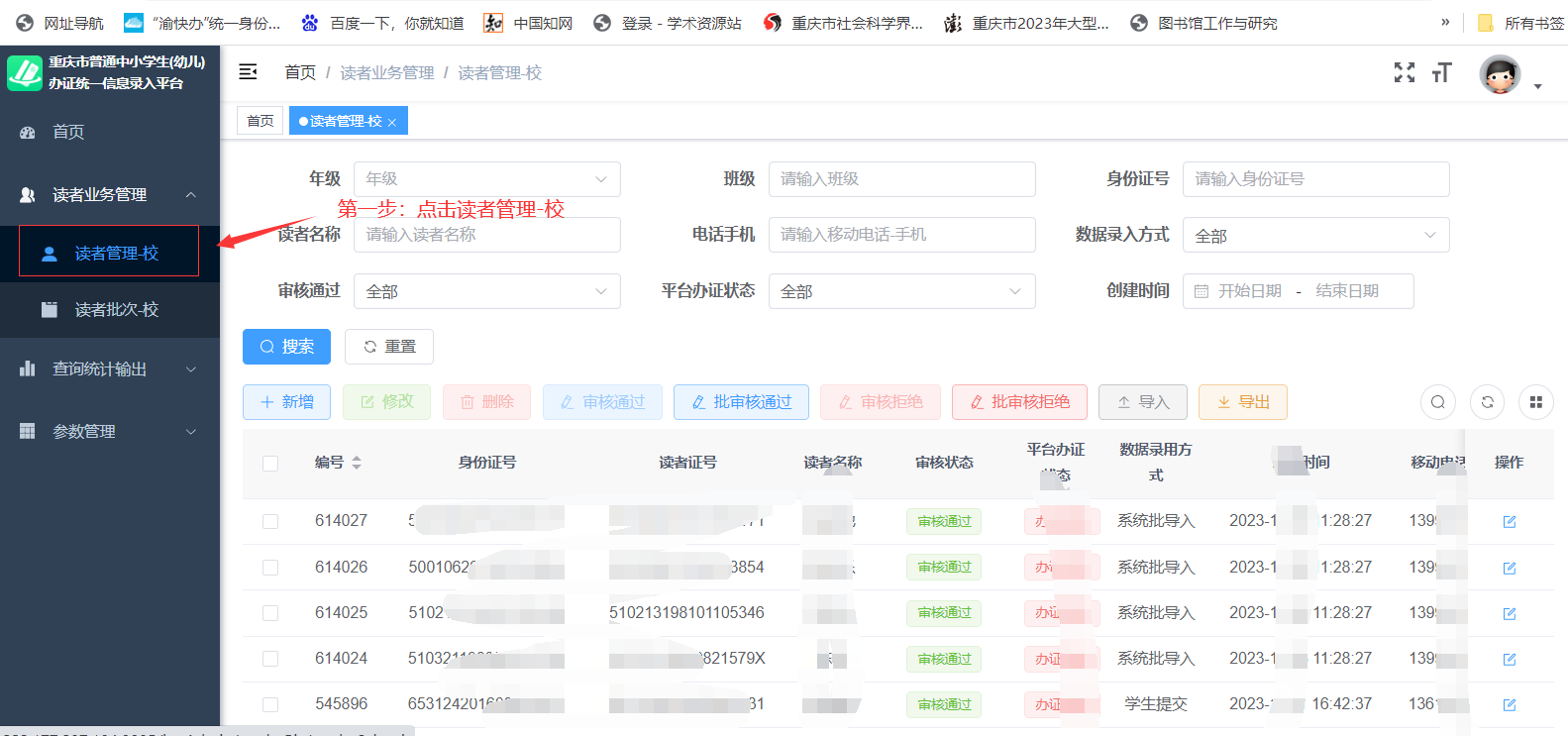The width and height of the screenshot is (1568, 736).
Task: Click the 搜索 button
Action: (286, 347)
